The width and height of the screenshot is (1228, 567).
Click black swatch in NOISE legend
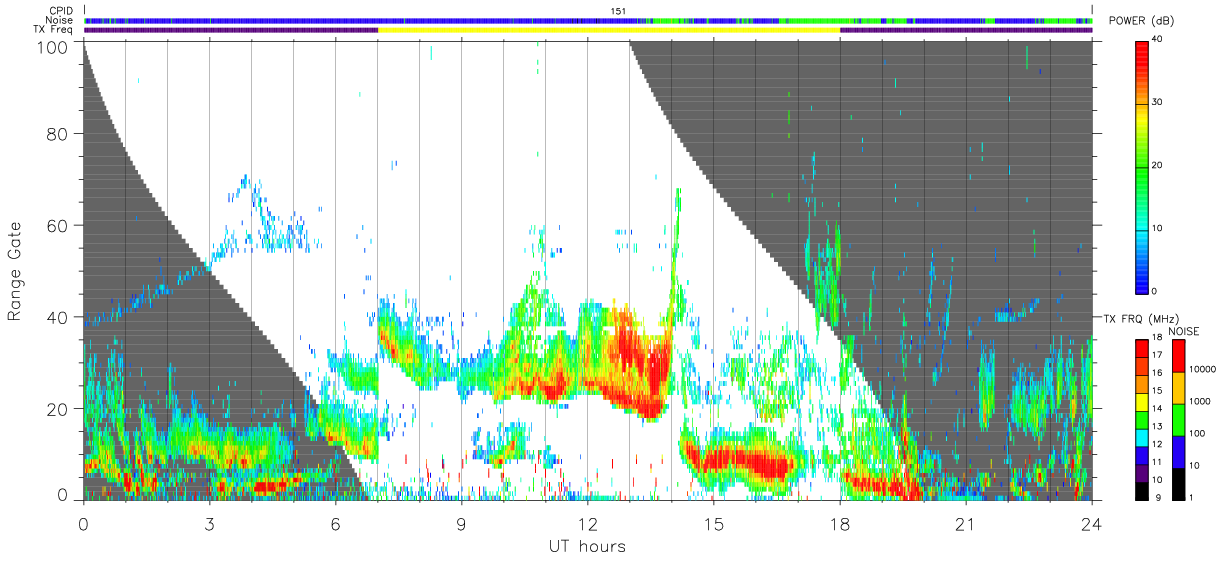(1179, 482)
